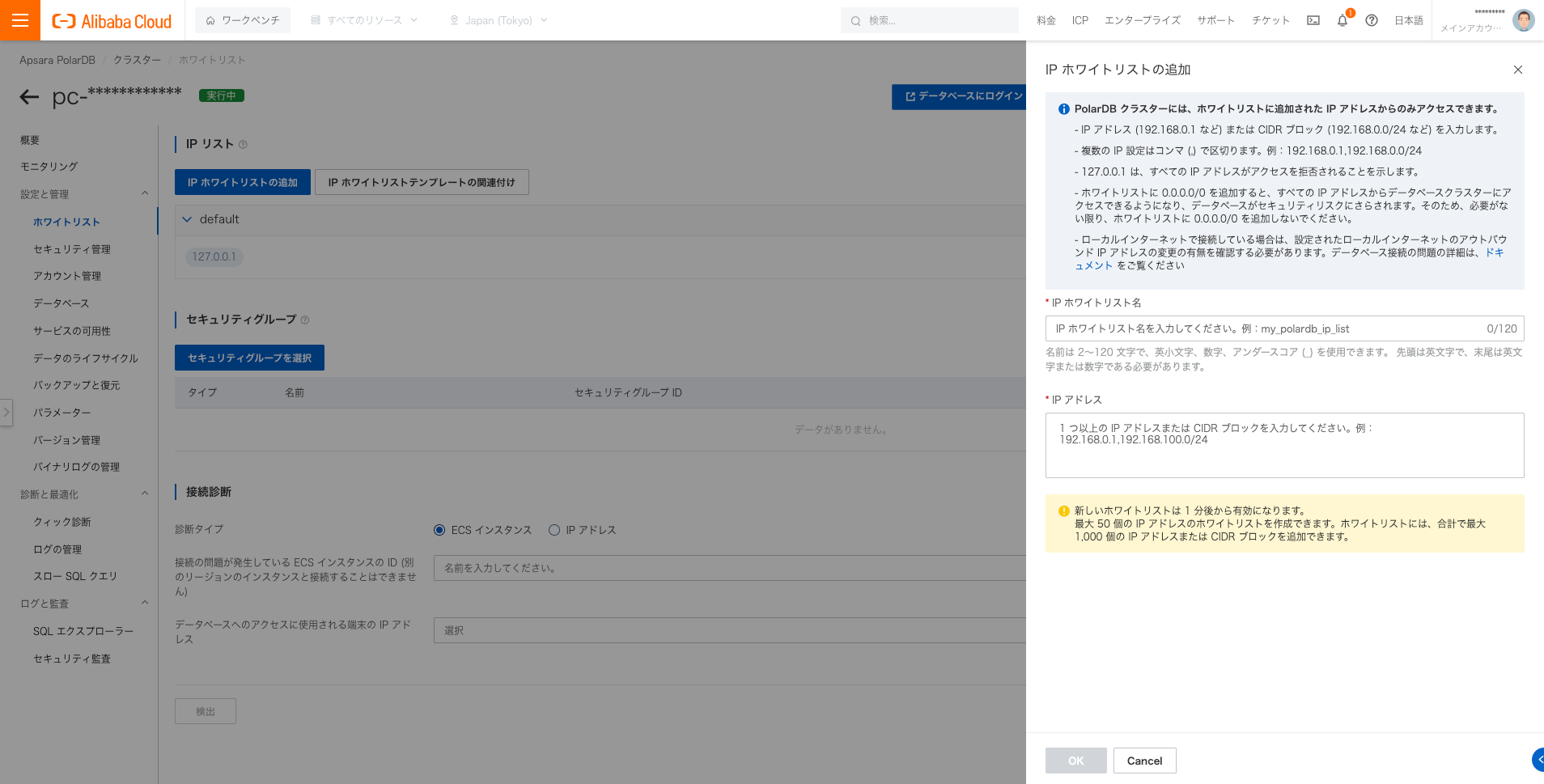Viewport: 1544px width, 784px height.
Task: Click IP ホワイトリストテンプレートの関連付け button
Action: tap(422, 182)
